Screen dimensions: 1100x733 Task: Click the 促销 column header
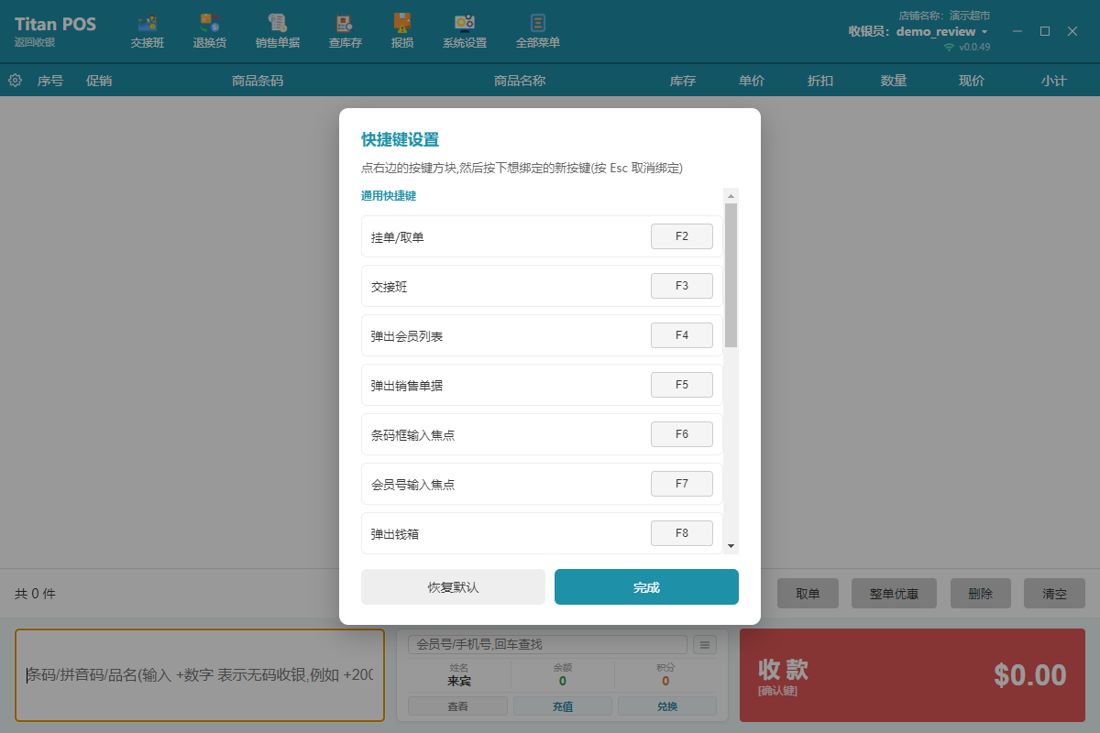point(99,81)
